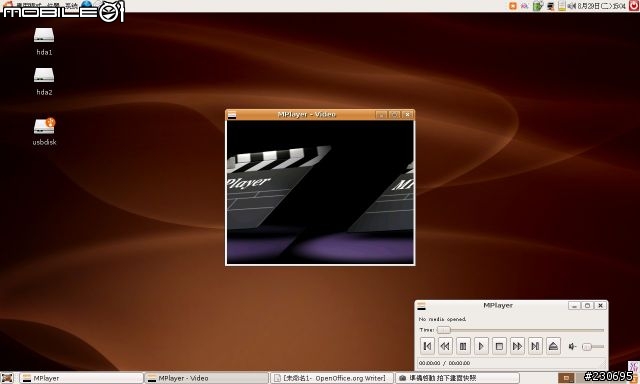The height and width of the screenshot is (384, 640).
Task: Click the blue globe browser launcher icon
Action: 87,5
